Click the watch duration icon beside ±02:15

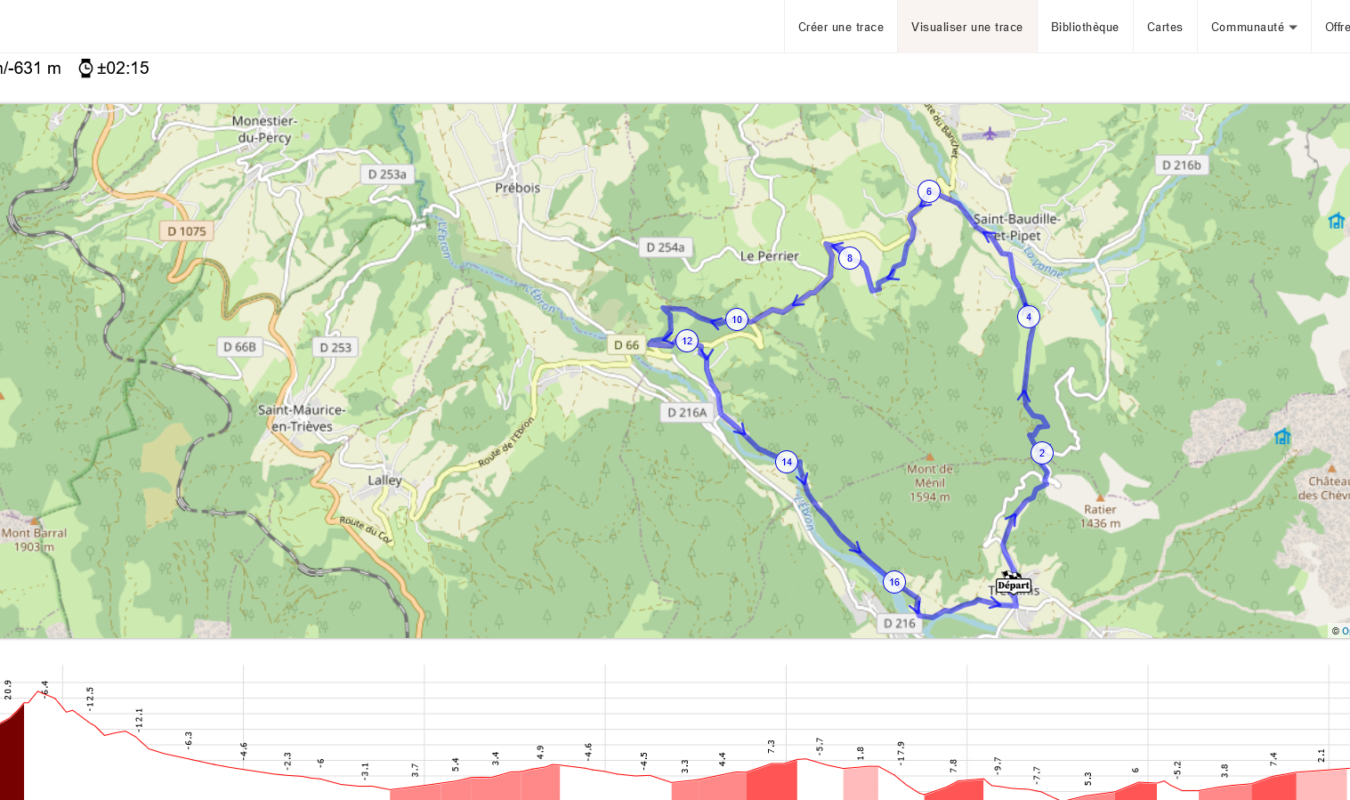coord(86,68)
